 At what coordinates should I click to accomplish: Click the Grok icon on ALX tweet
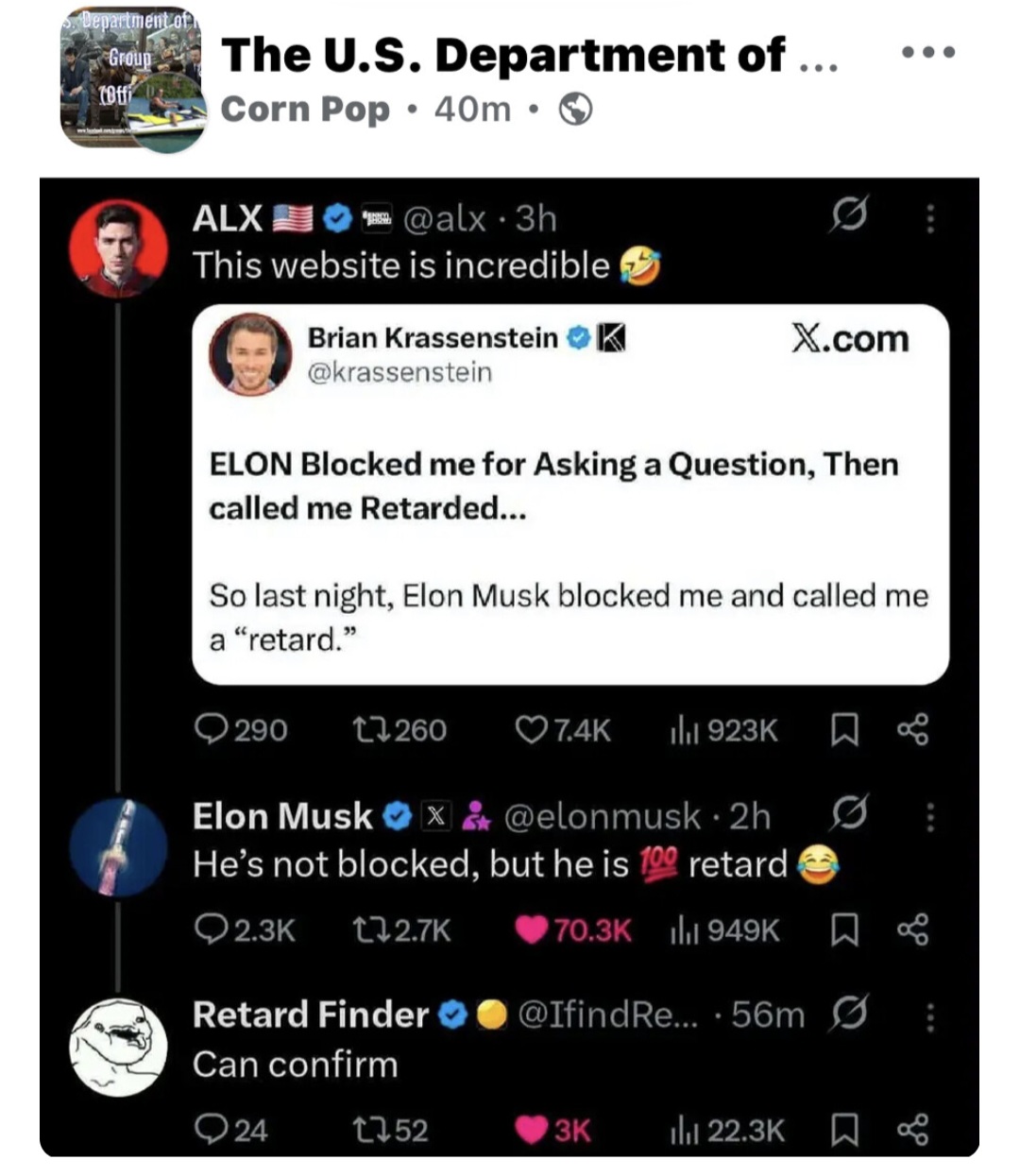point(847,216)
